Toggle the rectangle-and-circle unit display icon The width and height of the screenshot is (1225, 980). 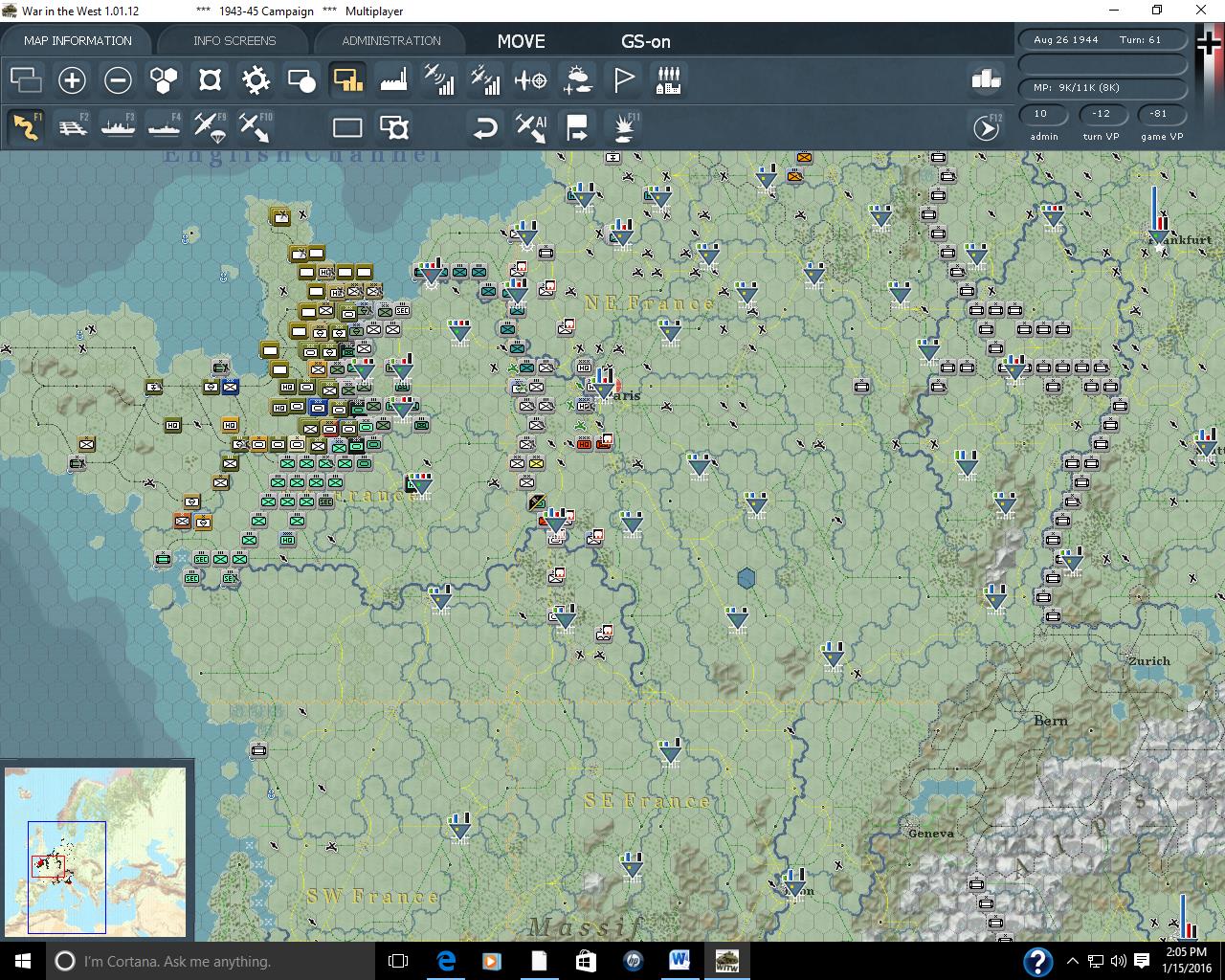(x=301, y=80)
